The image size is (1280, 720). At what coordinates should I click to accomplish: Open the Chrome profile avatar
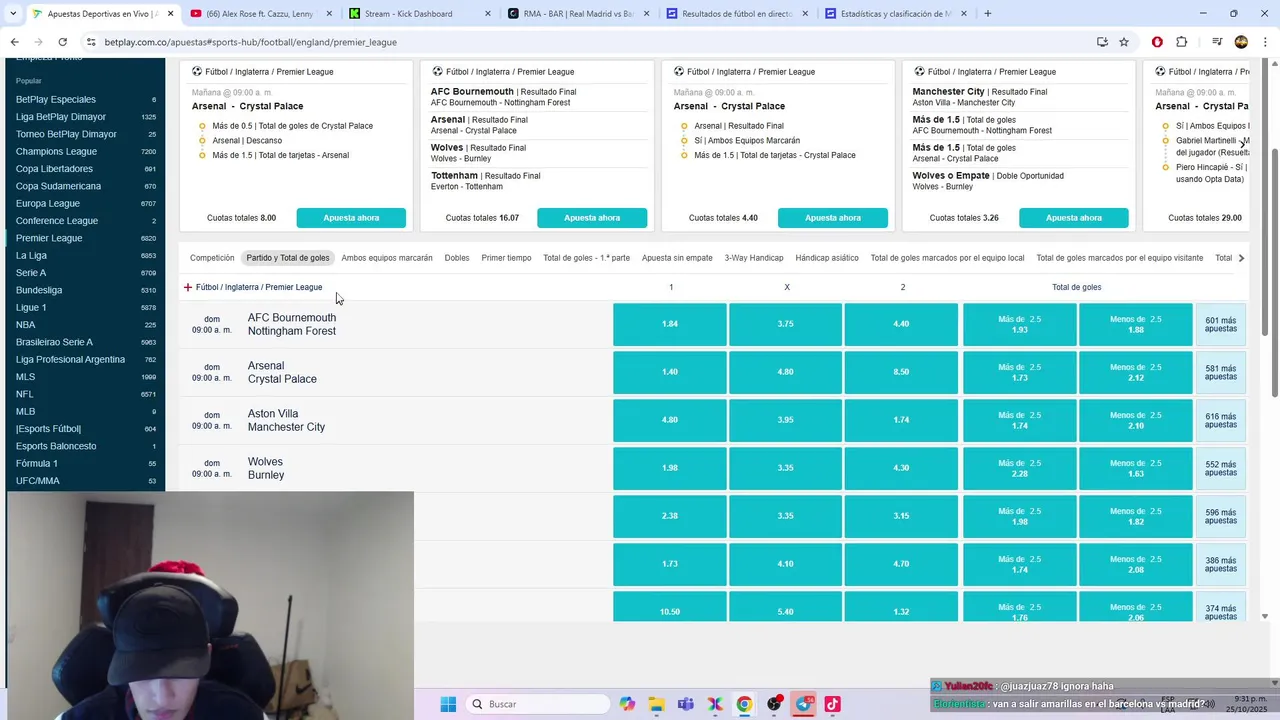[1241, 42]
